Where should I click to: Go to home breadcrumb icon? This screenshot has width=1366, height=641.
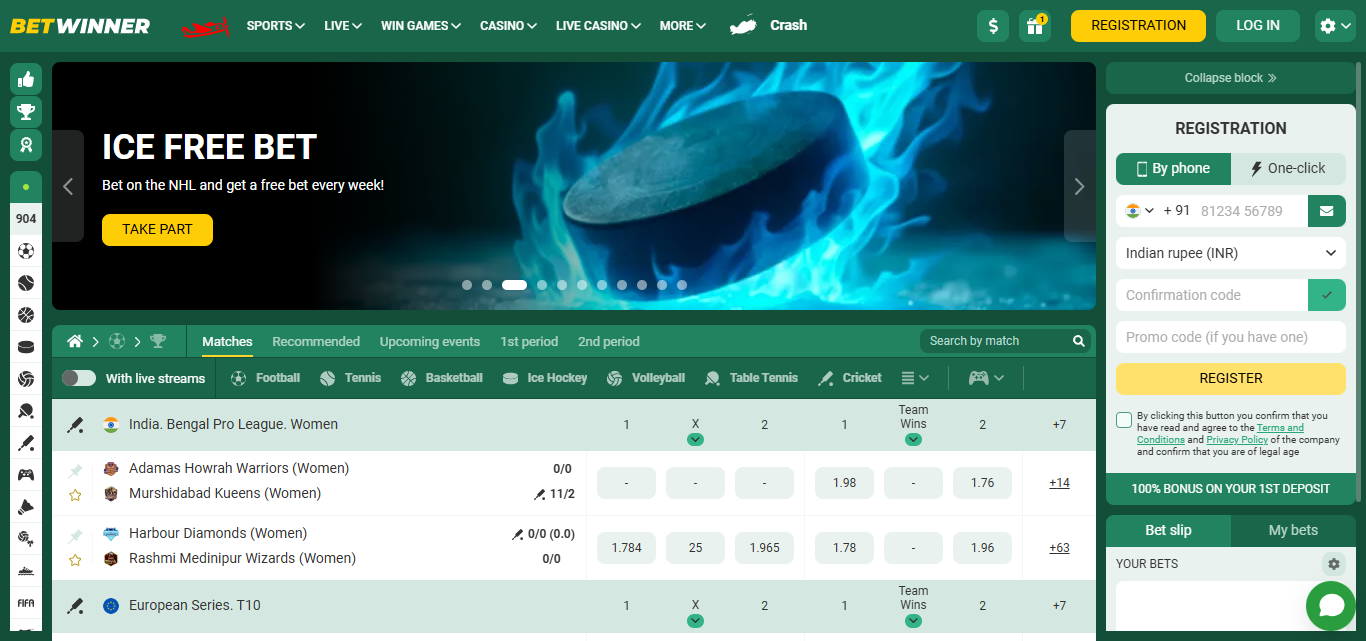pos(75,341)
